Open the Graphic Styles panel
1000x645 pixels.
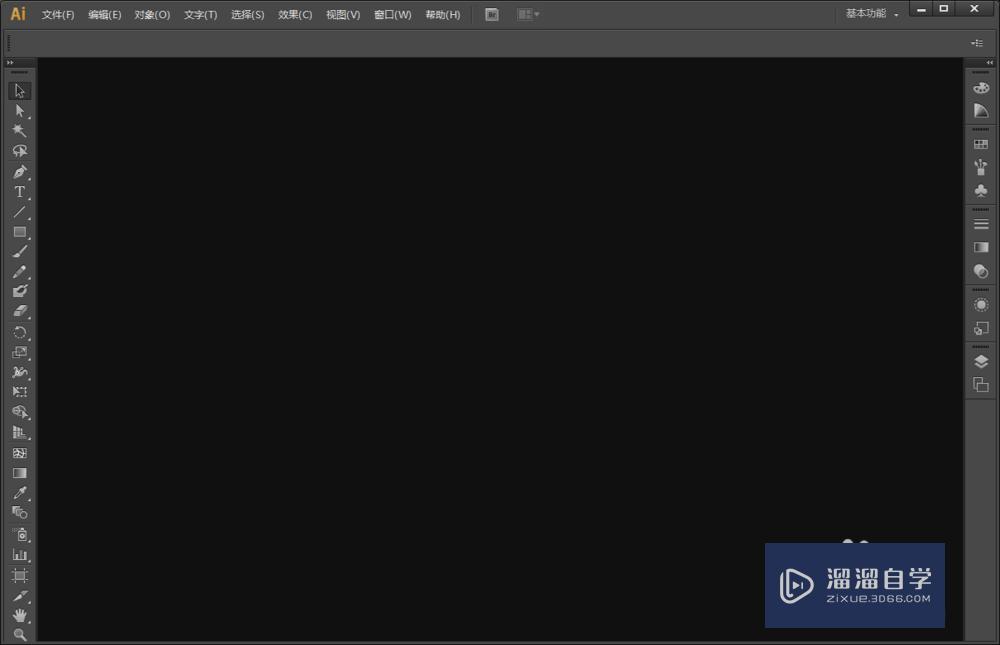(x=981, y=328)
